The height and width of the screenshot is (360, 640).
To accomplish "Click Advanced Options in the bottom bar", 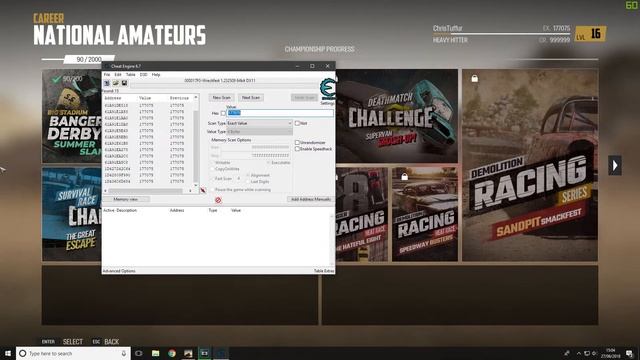I will pos(119,271).
